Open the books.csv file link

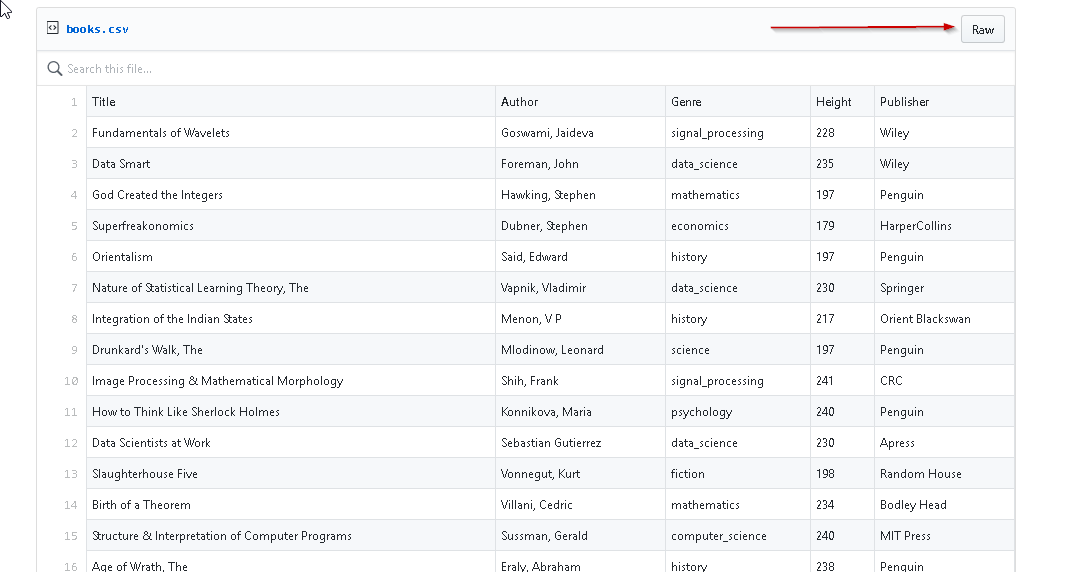pyautogui.click(x=97, y=29)
